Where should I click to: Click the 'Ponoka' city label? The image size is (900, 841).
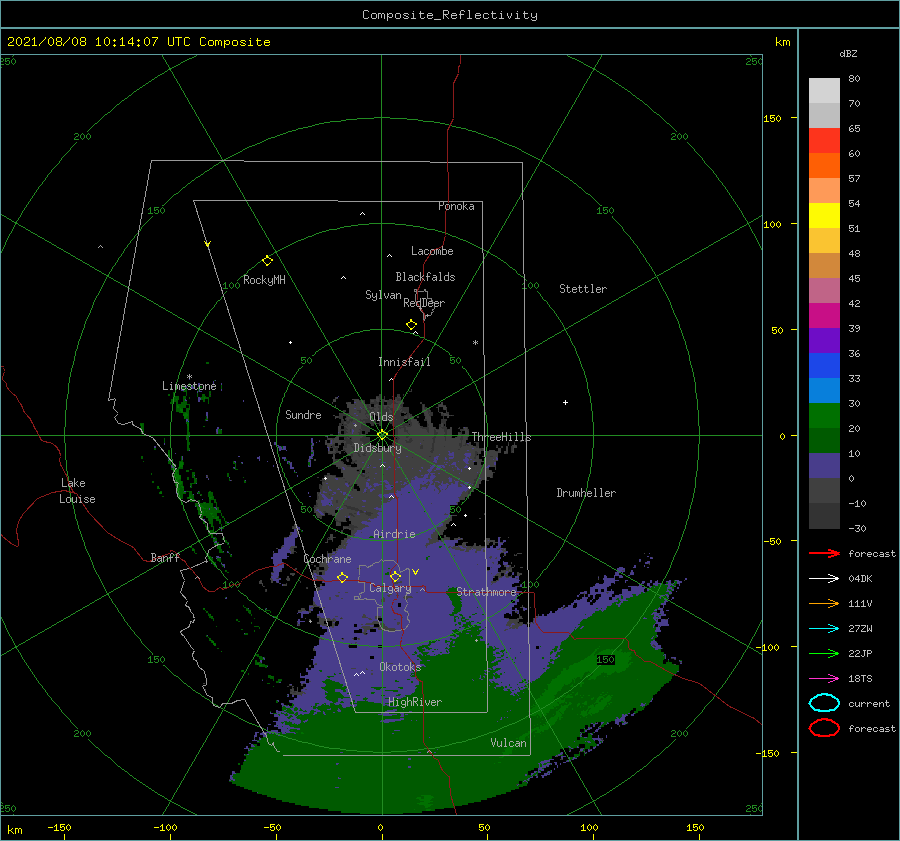(456, 206)
